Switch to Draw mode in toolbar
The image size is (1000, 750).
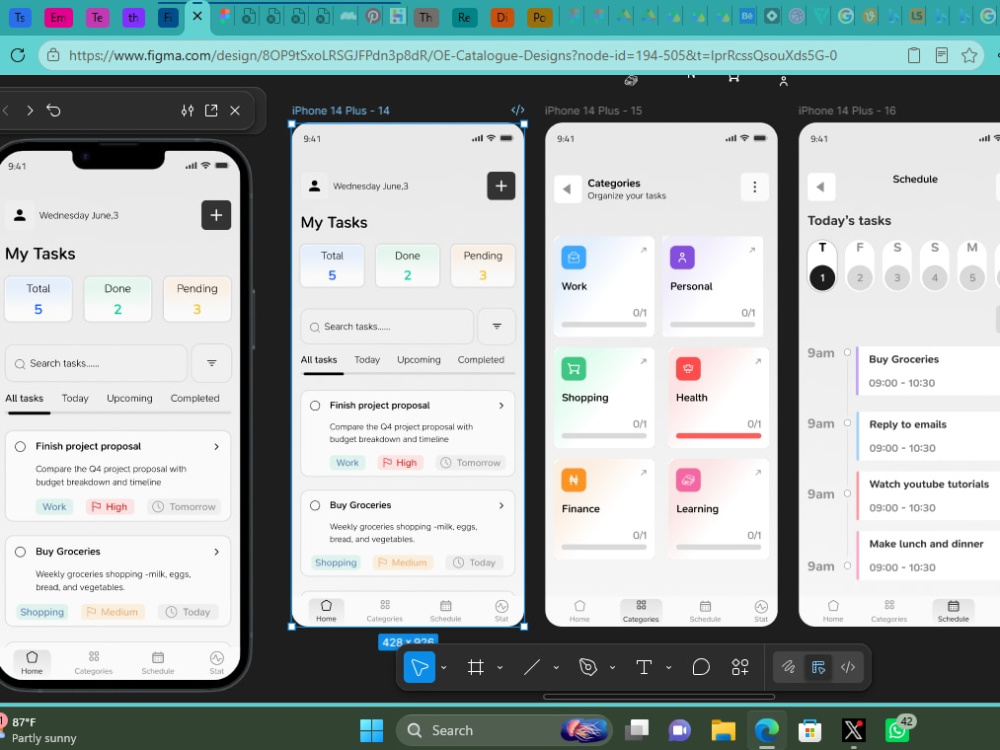[x=789, y=667]
